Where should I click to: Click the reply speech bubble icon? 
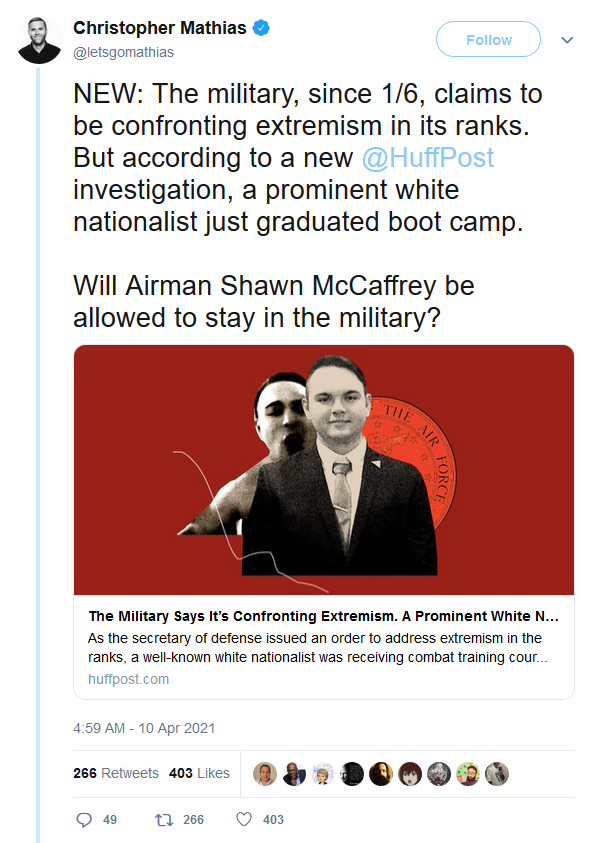[x=84, y=819]
